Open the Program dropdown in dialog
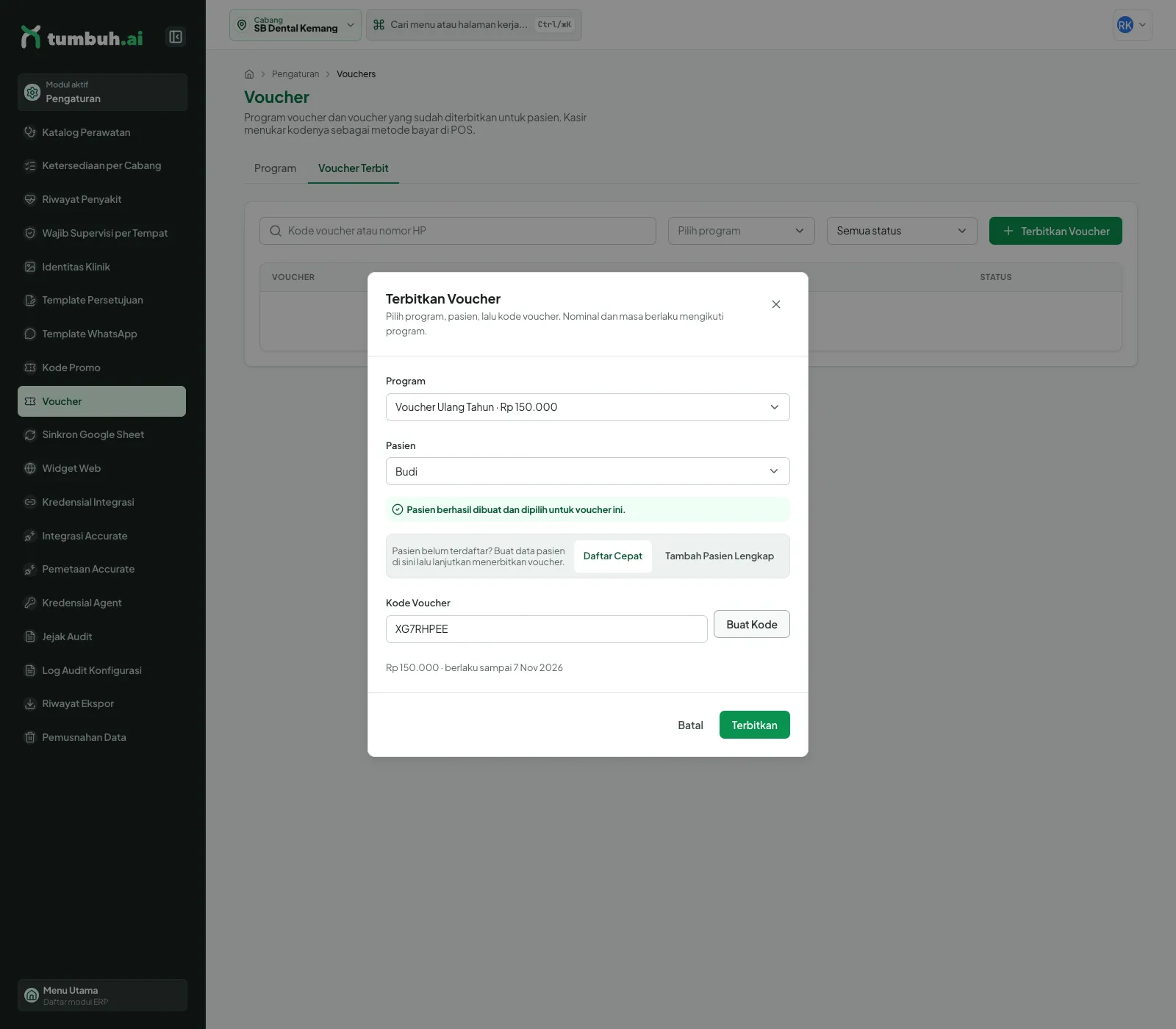Viewport: 1176px width, 1029px height. point(588,407)
